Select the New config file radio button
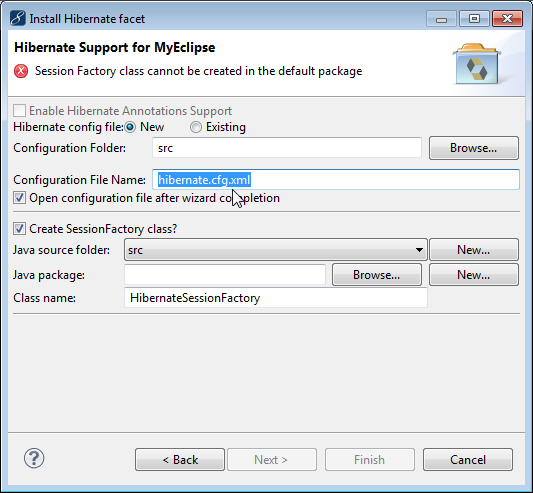This screenshot has width=533, height=493. pos(130,127)
